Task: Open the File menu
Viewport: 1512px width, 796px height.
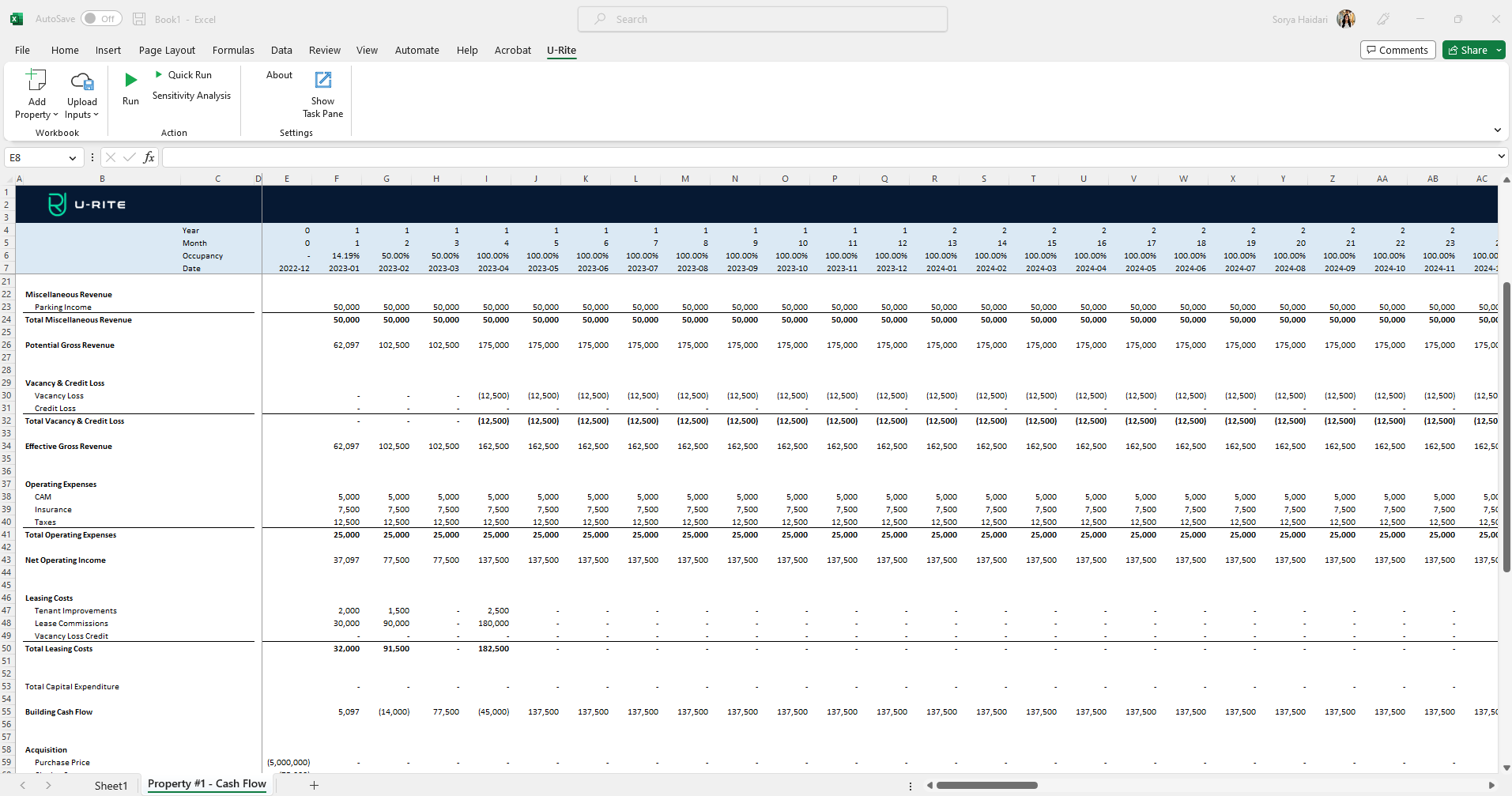Action: (22, 50)
